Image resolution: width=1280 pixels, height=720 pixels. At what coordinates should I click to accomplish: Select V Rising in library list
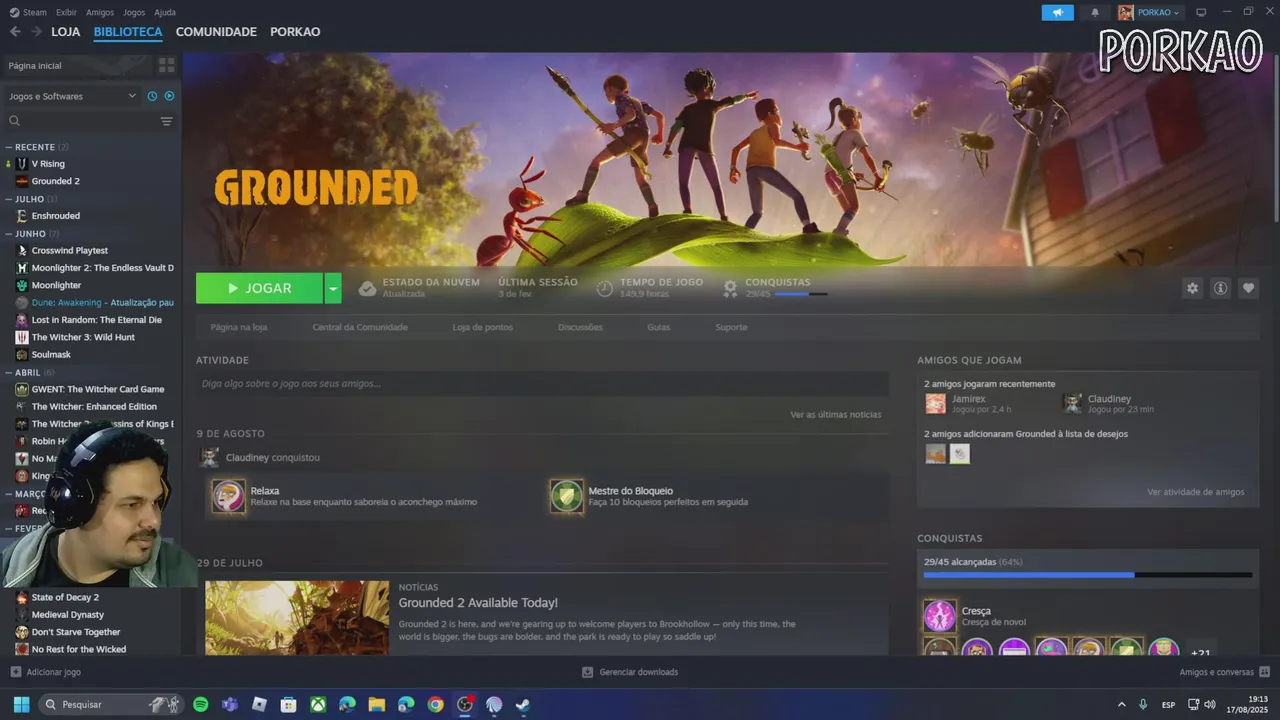click(x=48, y=164)
